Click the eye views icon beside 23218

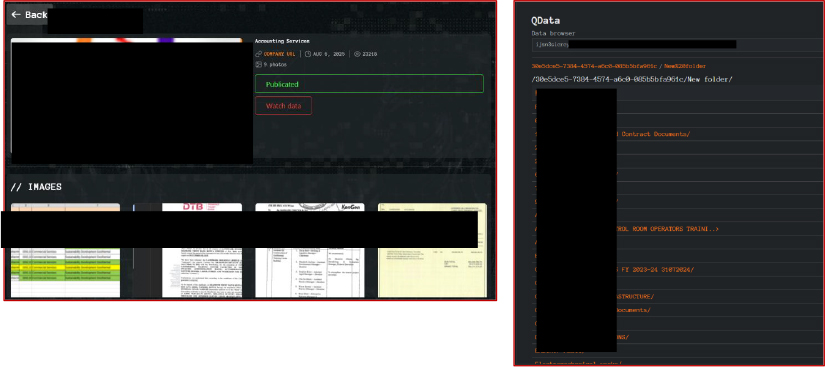(x=357, y=54)
